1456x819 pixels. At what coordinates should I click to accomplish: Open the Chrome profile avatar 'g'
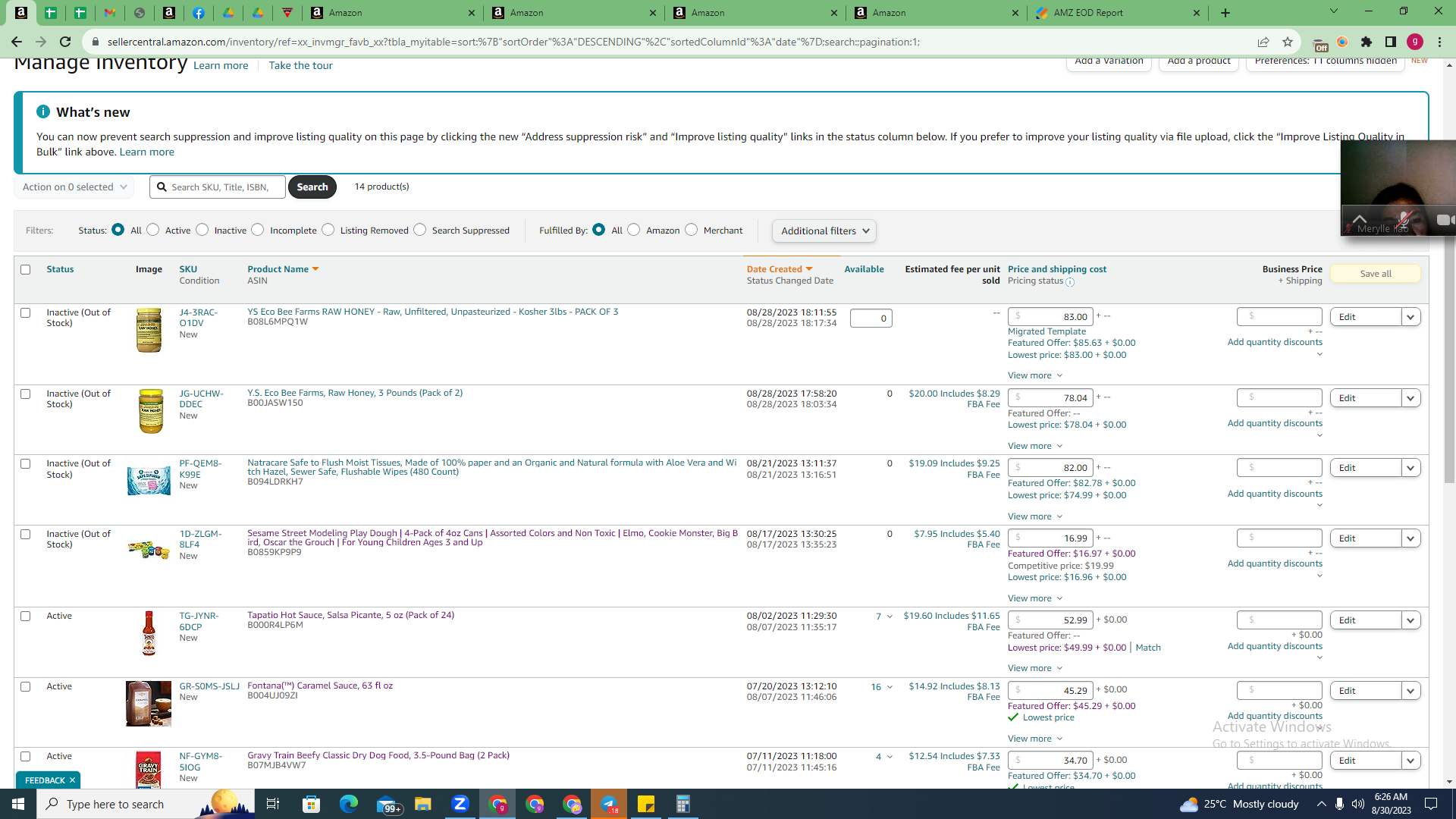pyautogui.click(x=1415, y=42)
